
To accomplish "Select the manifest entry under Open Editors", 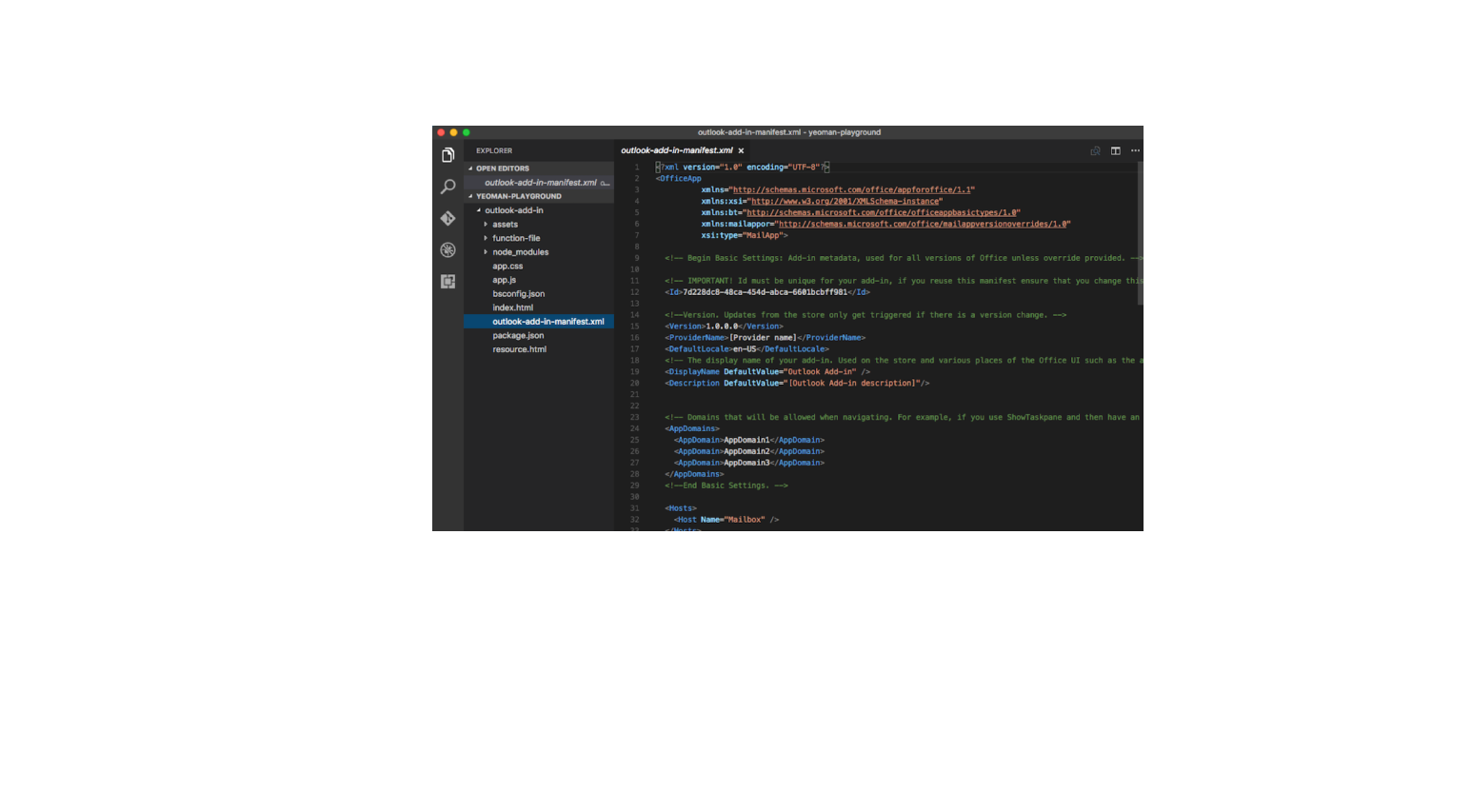I will (x=539, y=183).
